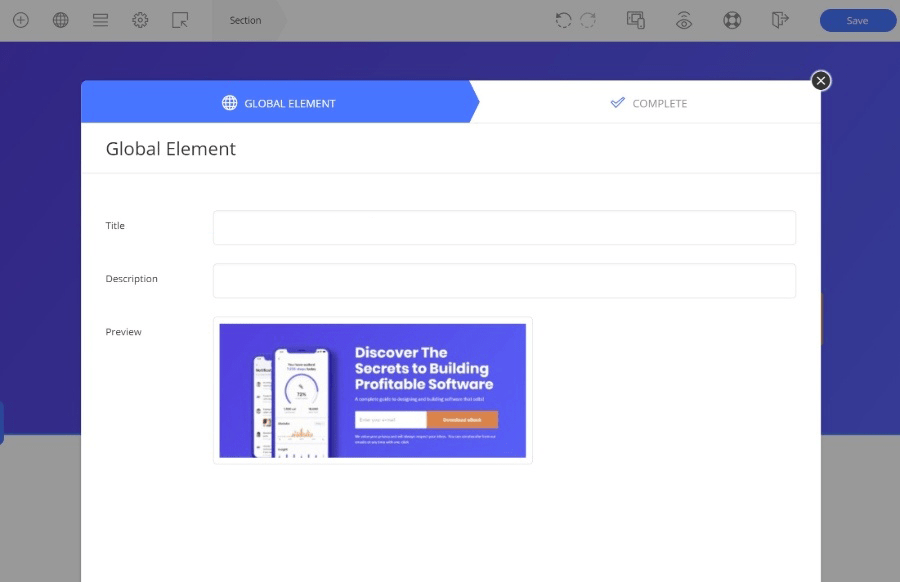Select the element picker cursor icon
The width and height of the screenshot is (900, 582).
180,20
